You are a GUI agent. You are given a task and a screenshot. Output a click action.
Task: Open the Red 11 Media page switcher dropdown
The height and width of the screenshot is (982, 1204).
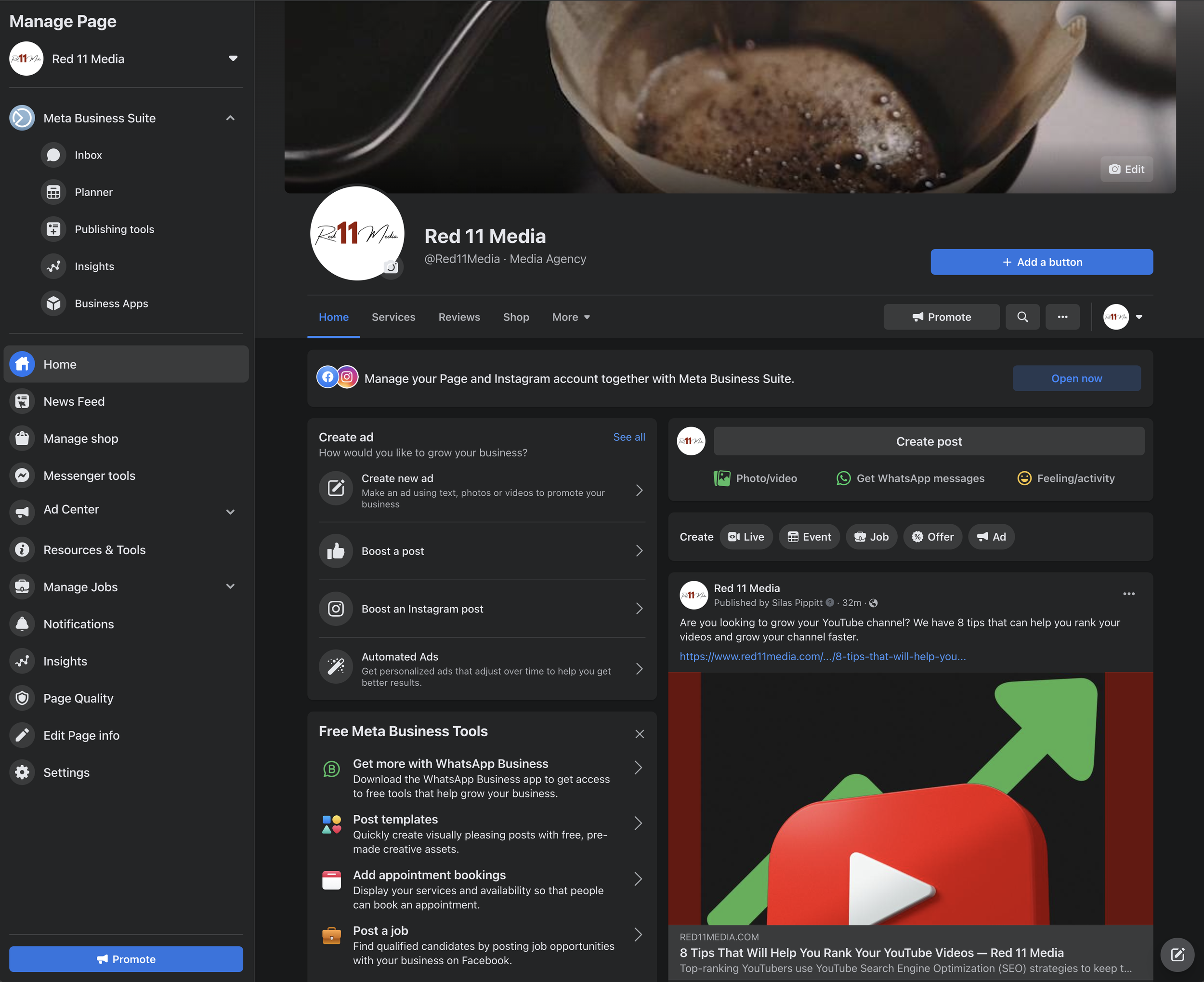coord(232,58)
